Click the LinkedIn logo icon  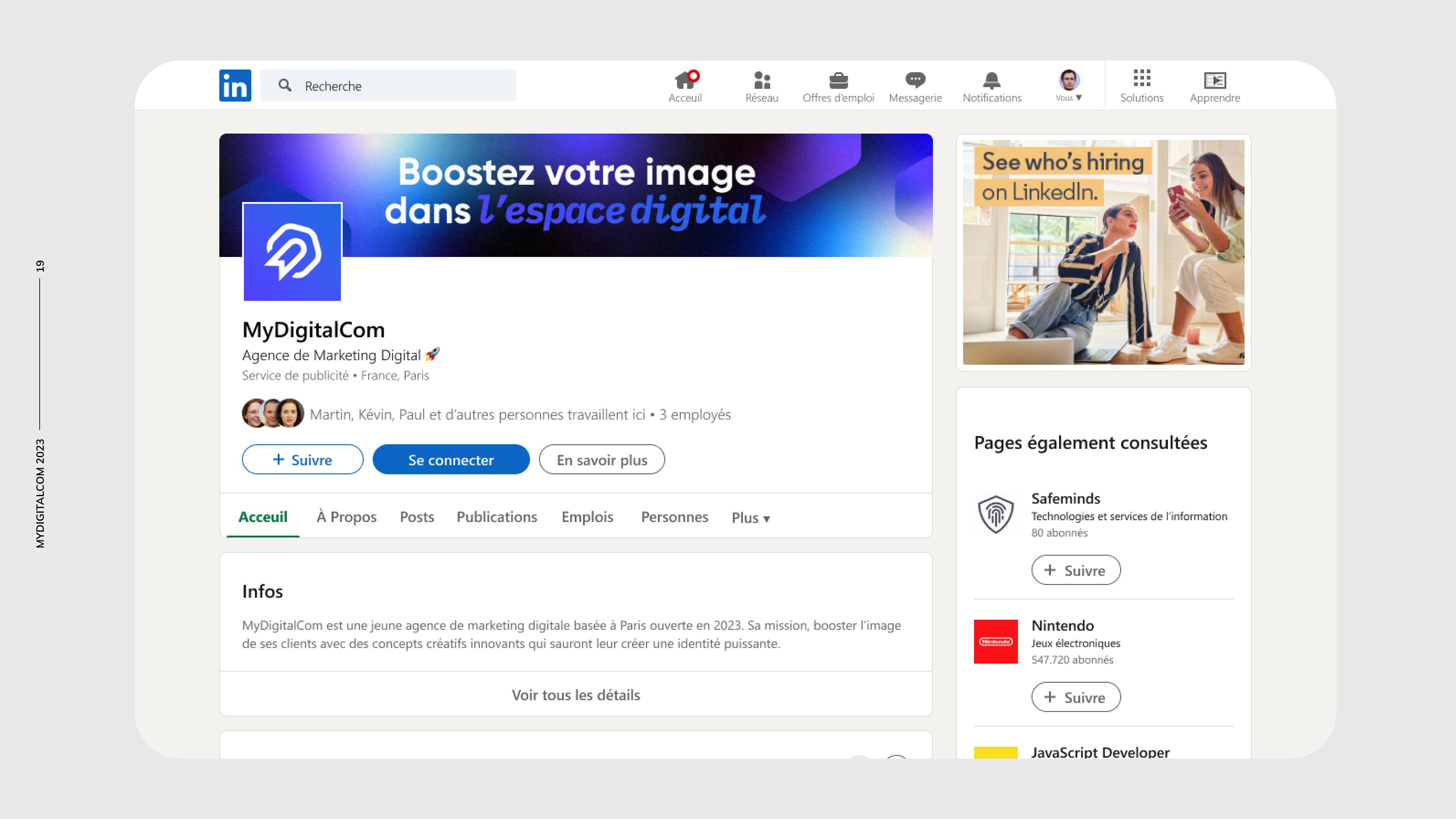(235, 85)
